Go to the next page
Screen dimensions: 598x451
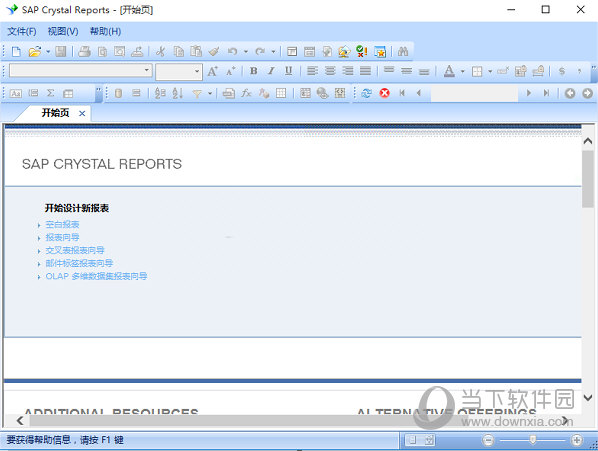tap(529, 93)
